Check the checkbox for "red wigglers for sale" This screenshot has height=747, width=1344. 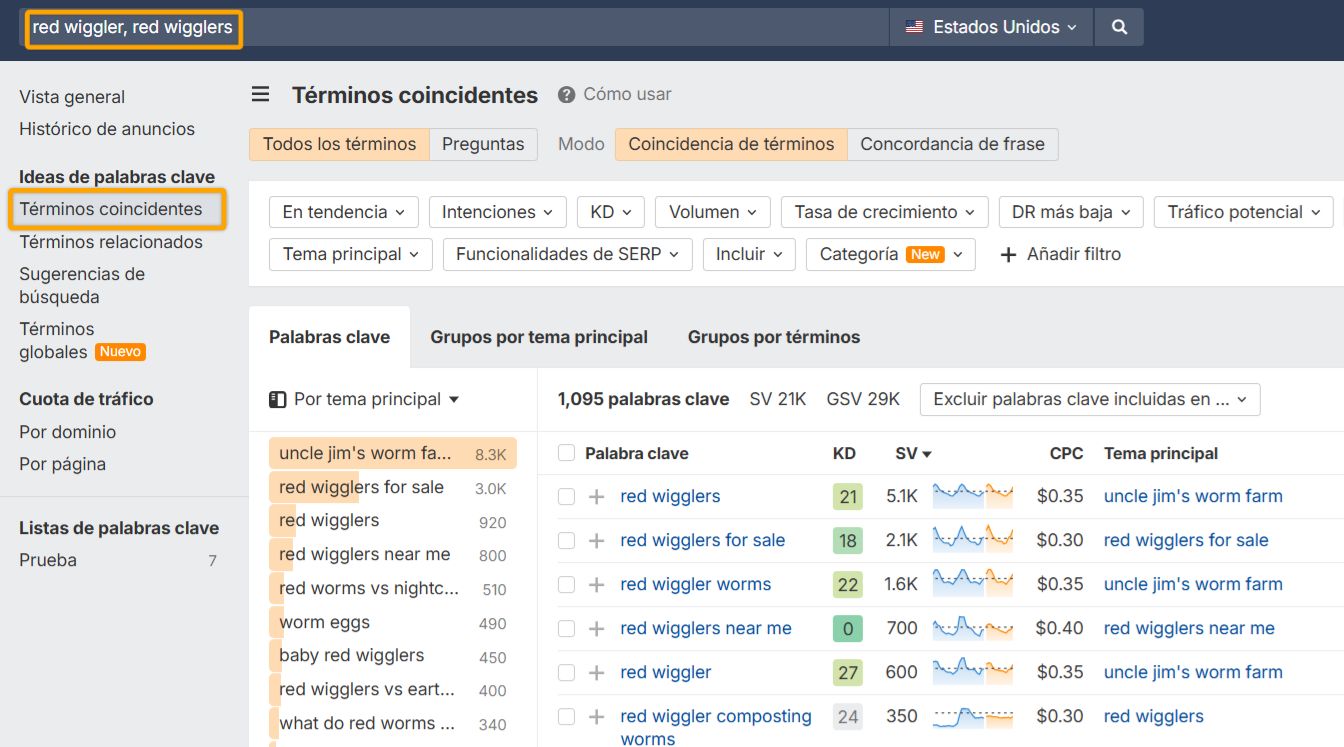pos(565,540)
